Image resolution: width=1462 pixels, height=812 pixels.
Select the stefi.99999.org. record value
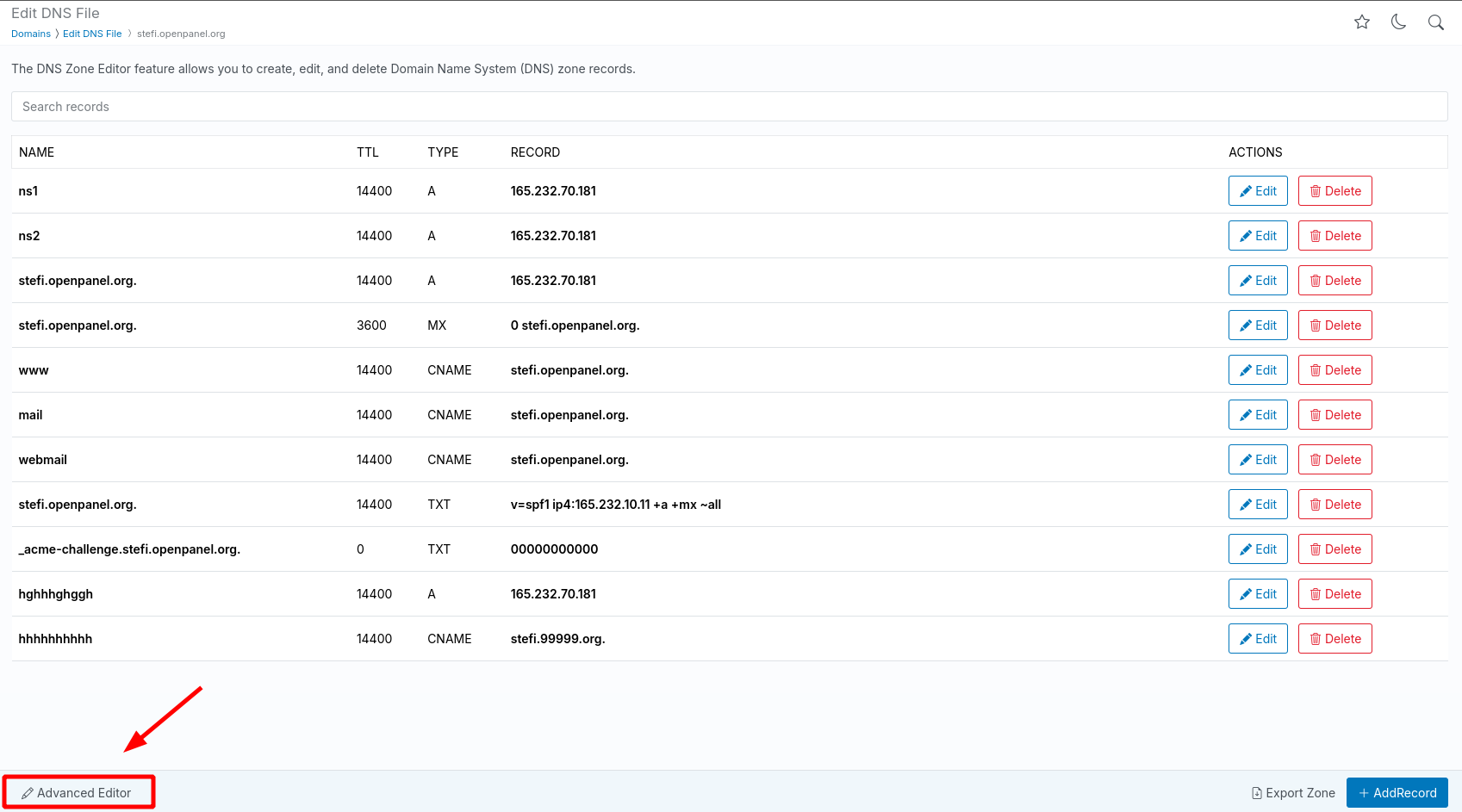coord(557,639)
